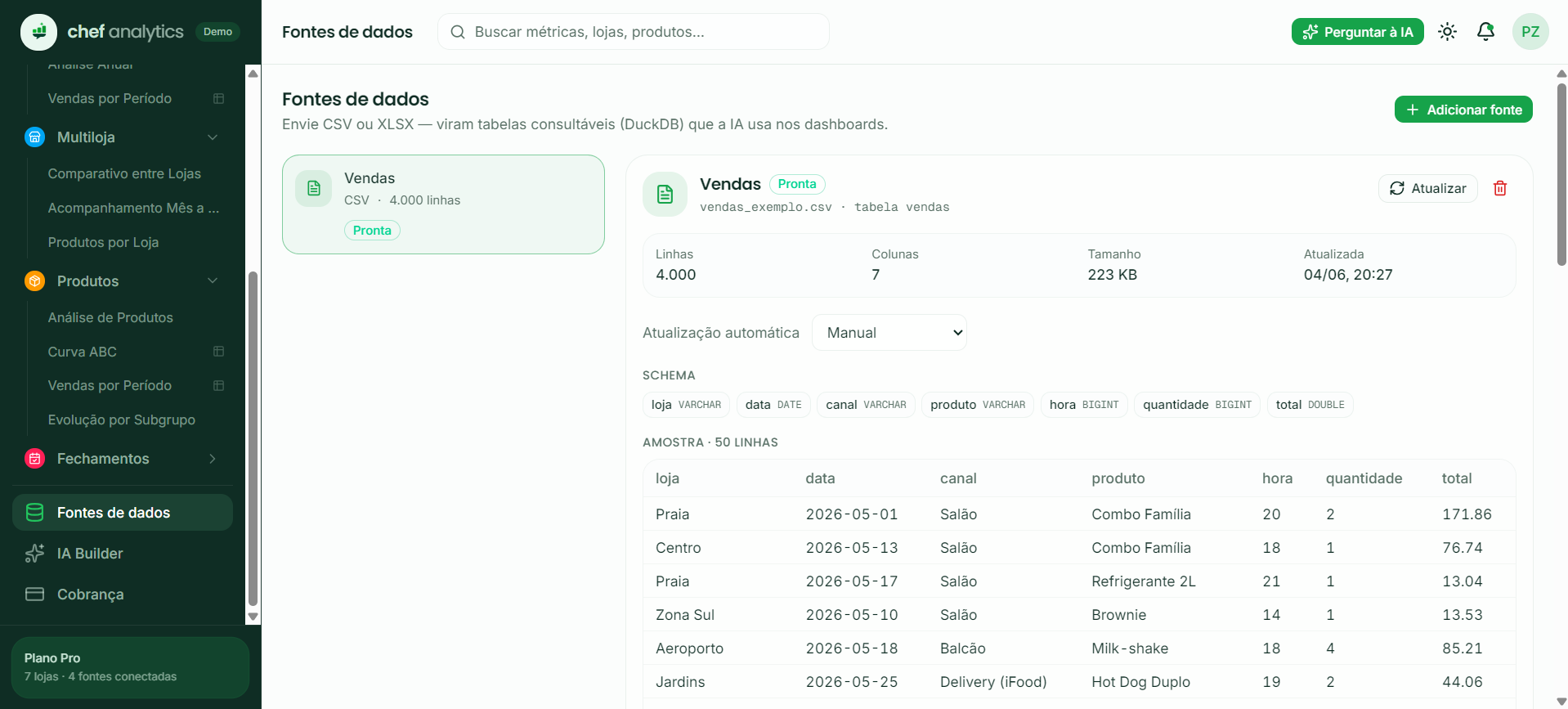The height and width of the screenshot is (709, 1568).
Task: Click the 2026-05-13 date cell
Action: 852,548
